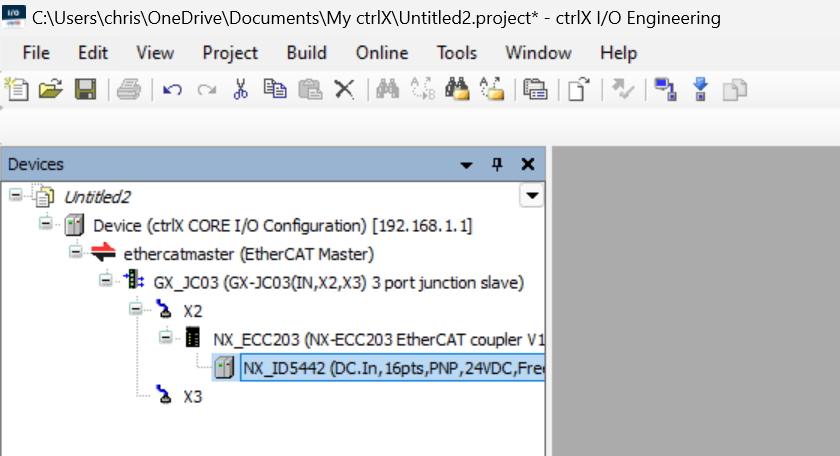
Task: Click the Redo toolbar icon
Action: (x=206, y=89)
